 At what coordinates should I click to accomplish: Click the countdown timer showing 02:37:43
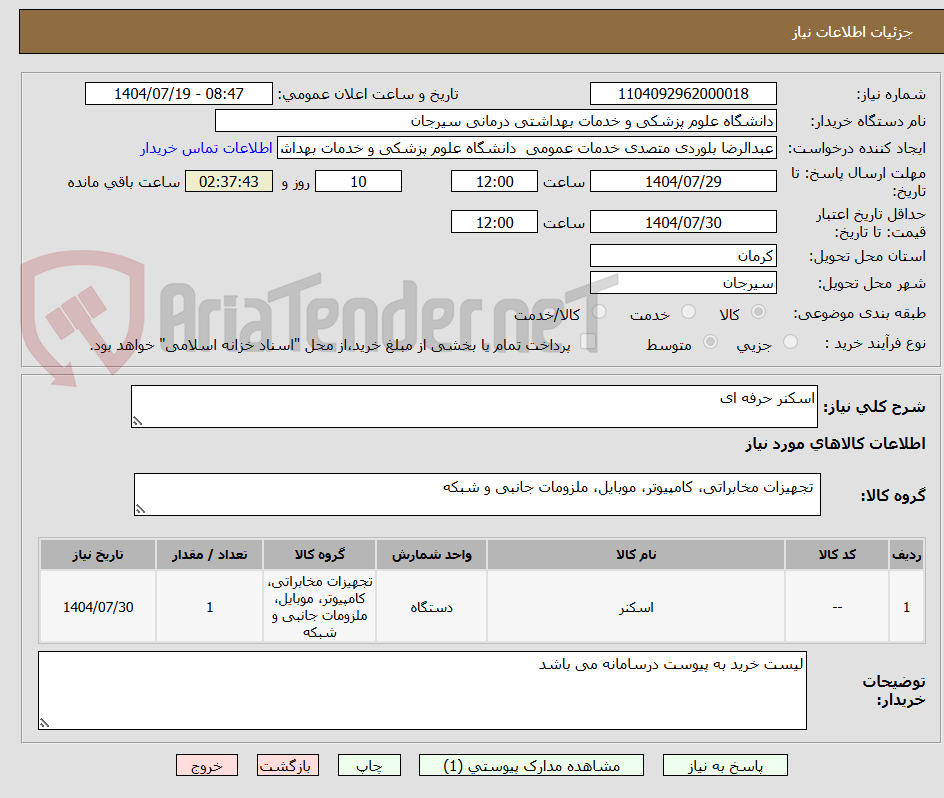[228, 181]
